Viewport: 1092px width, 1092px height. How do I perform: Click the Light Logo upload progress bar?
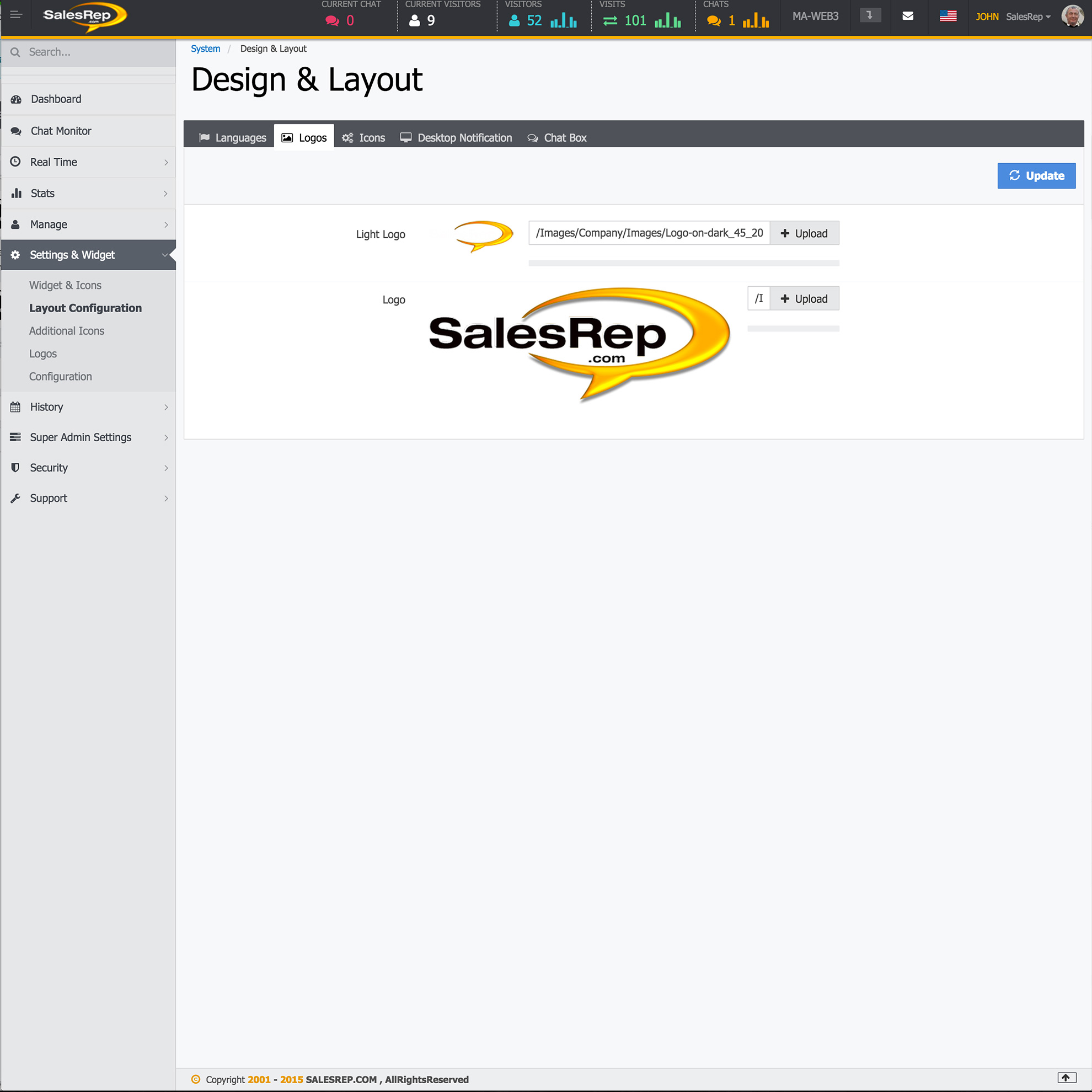pyautogui.click(x=683, y=264)
